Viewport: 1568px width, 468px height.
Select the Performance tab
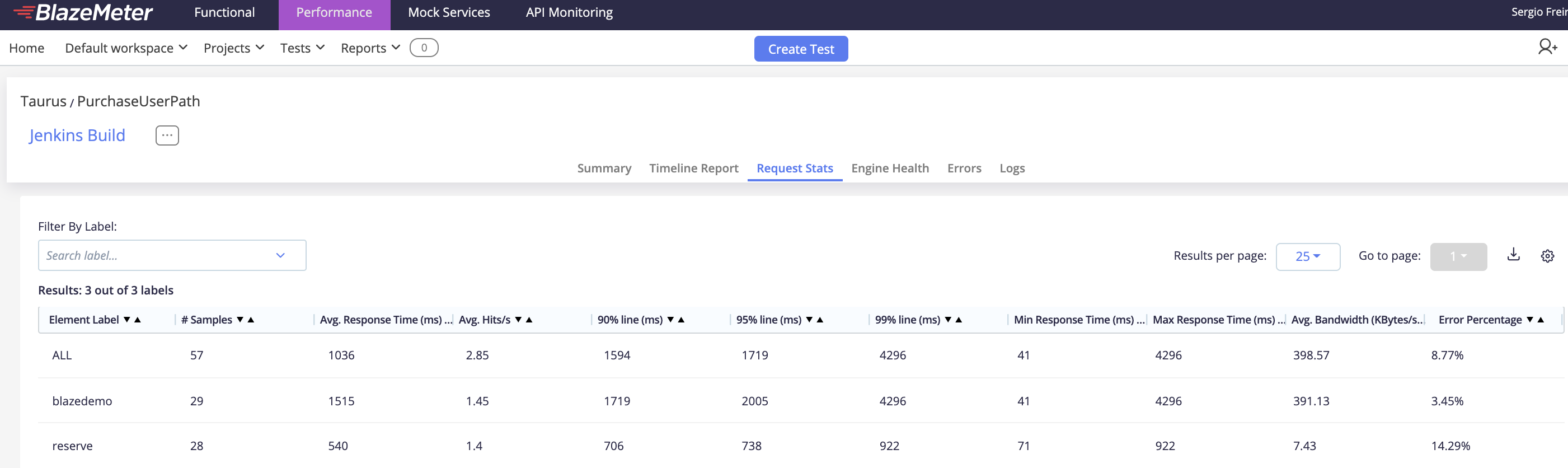coord(334,13)
